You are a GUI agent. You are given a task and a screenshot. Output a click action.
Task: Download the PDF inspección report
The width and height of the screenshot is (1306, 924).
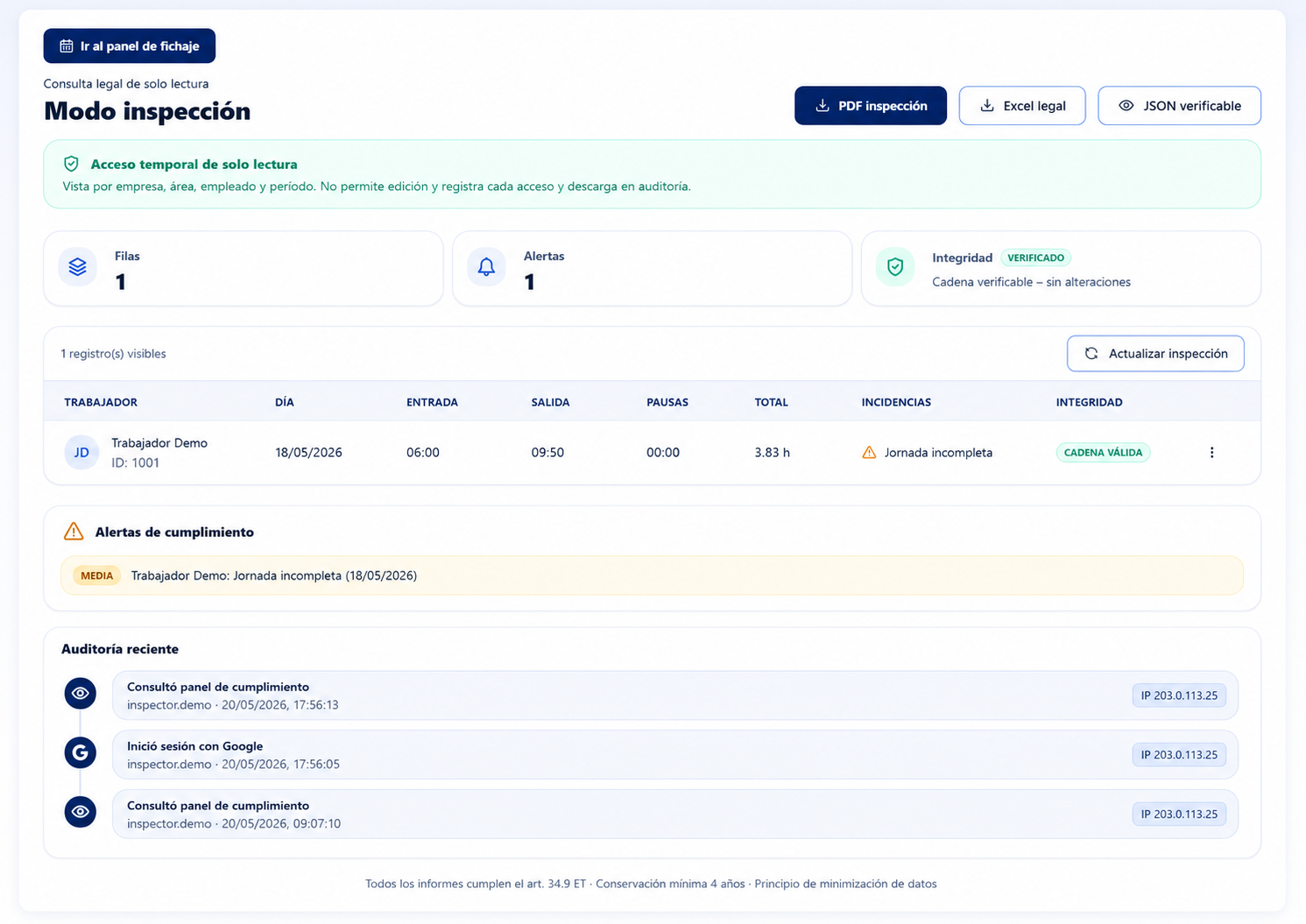pyautogui.click(x=871, y=106)
